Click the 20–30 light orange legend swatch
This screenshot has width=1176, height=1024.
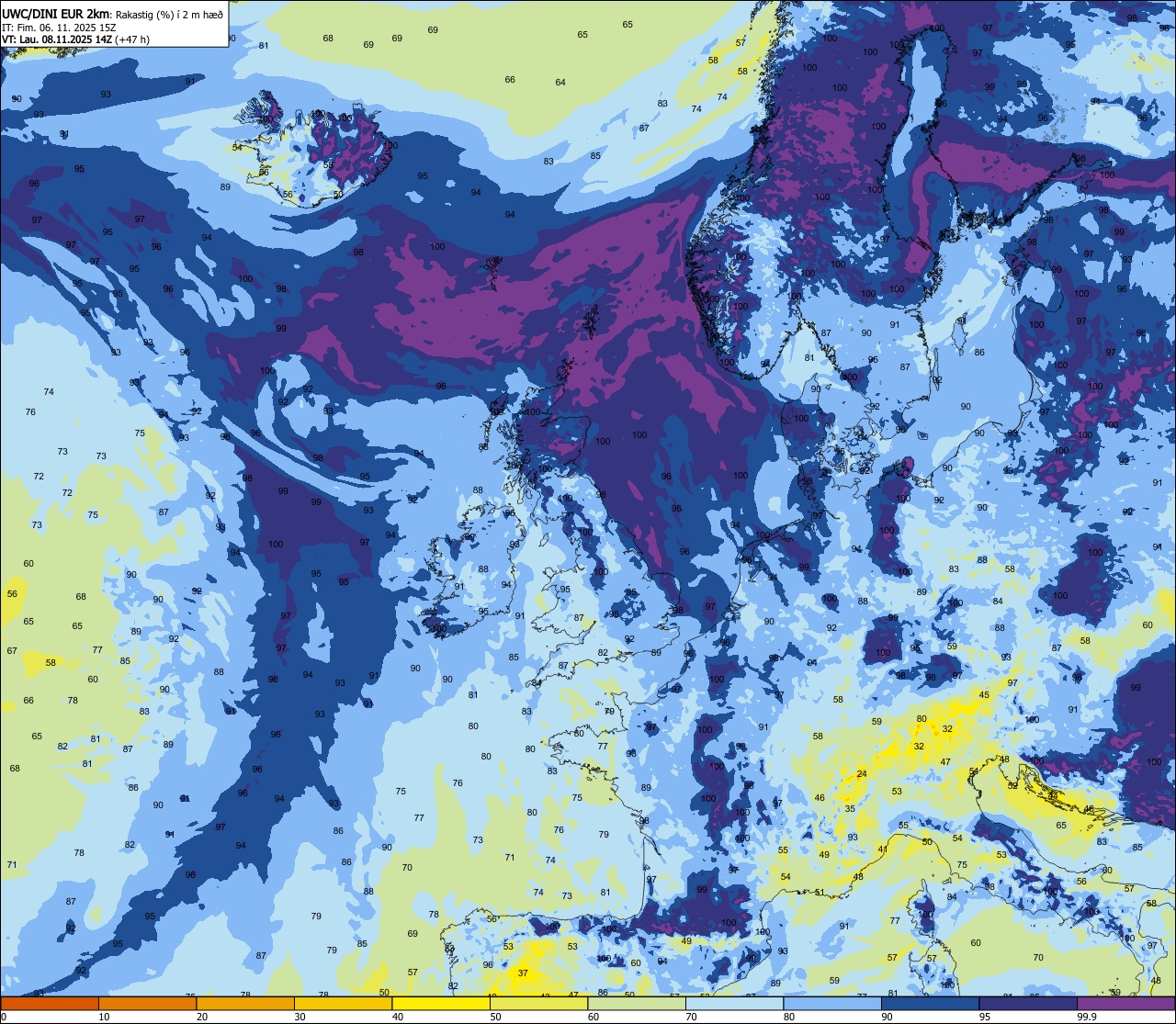(x=245, y=1003)
